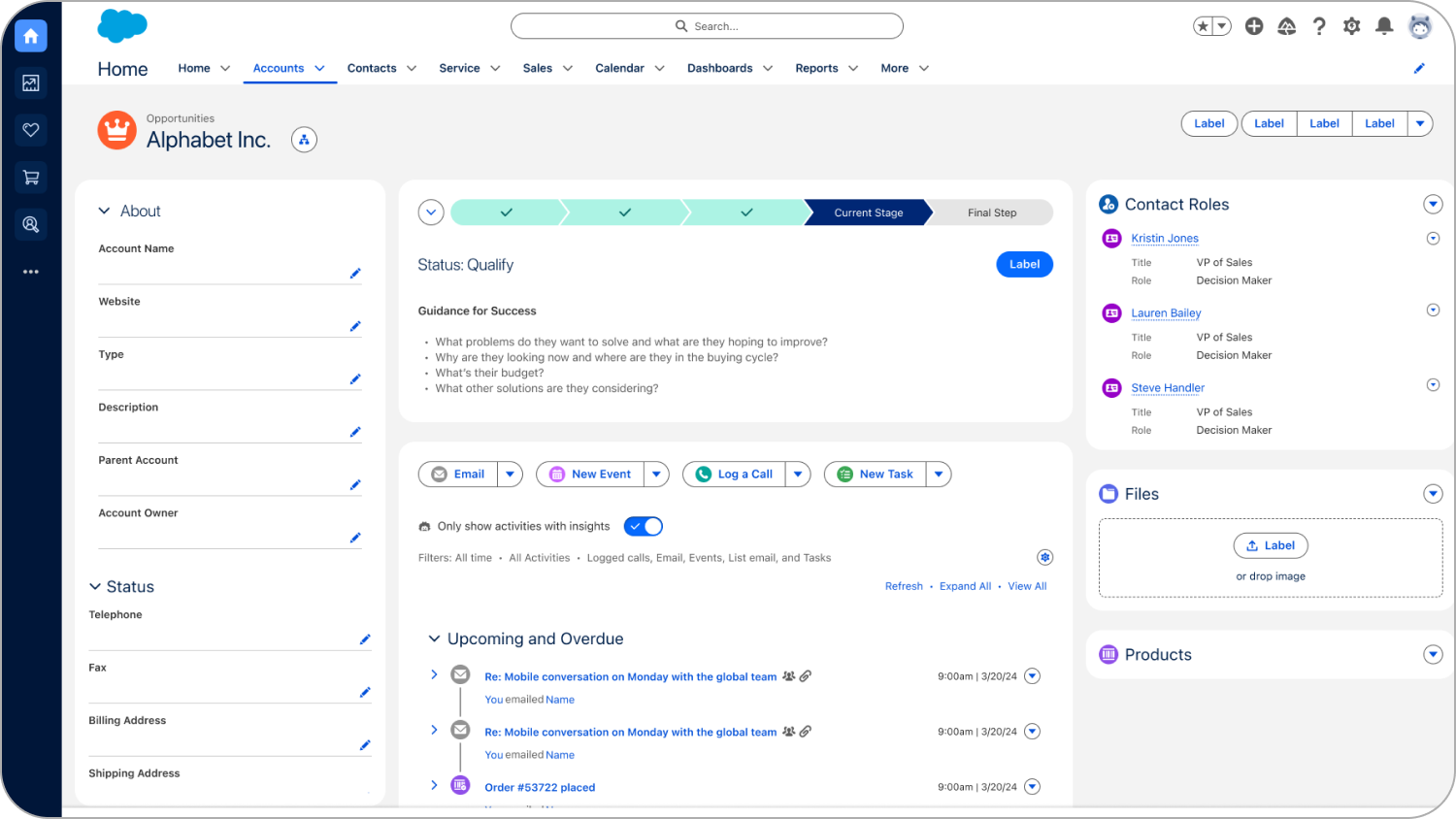The height and width of the screenshot is (819, 1456).
Task: Edit the Account Name pencil icon
Action: click(x=355, y=274)
